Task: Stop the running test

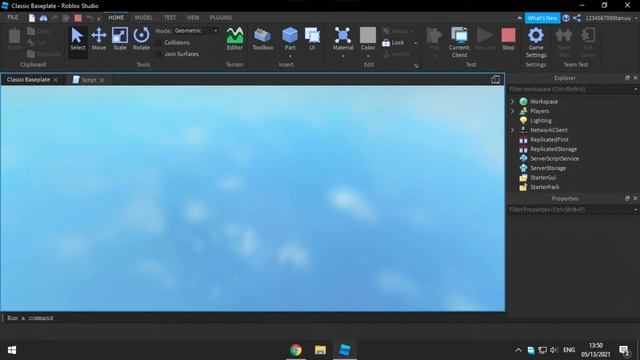Action: pyautogui.click(x=508, y=39)
